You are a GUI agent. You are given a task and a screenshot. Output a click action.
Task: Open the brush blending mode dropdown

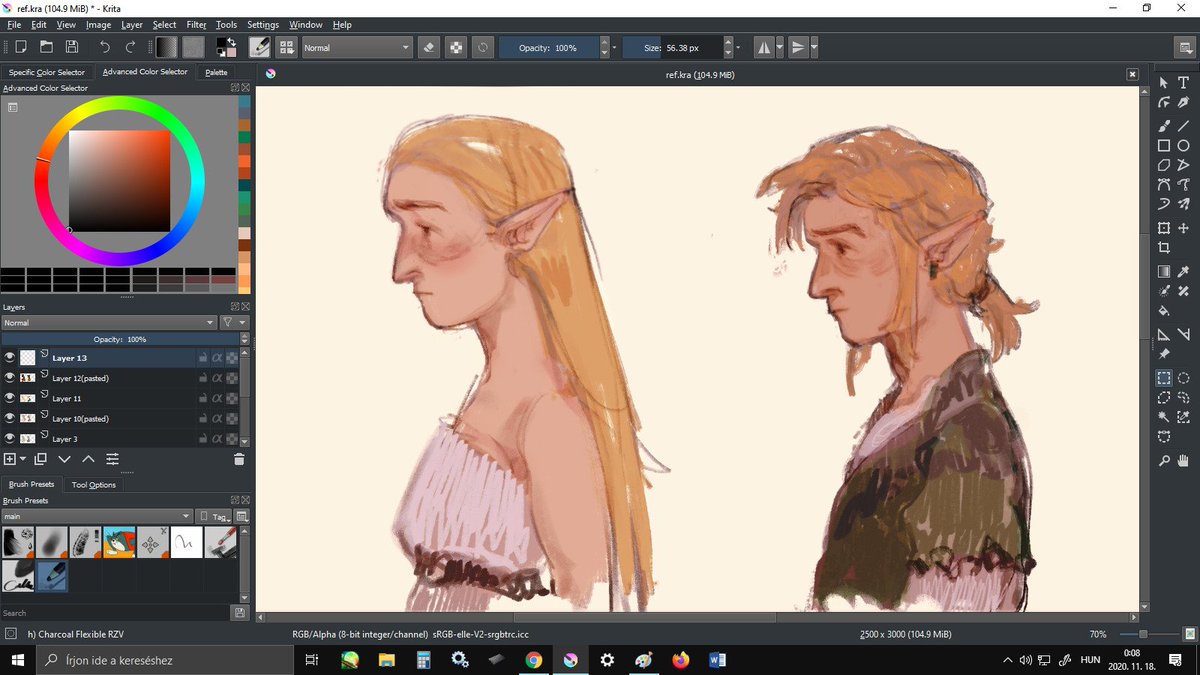pos(356,47)
